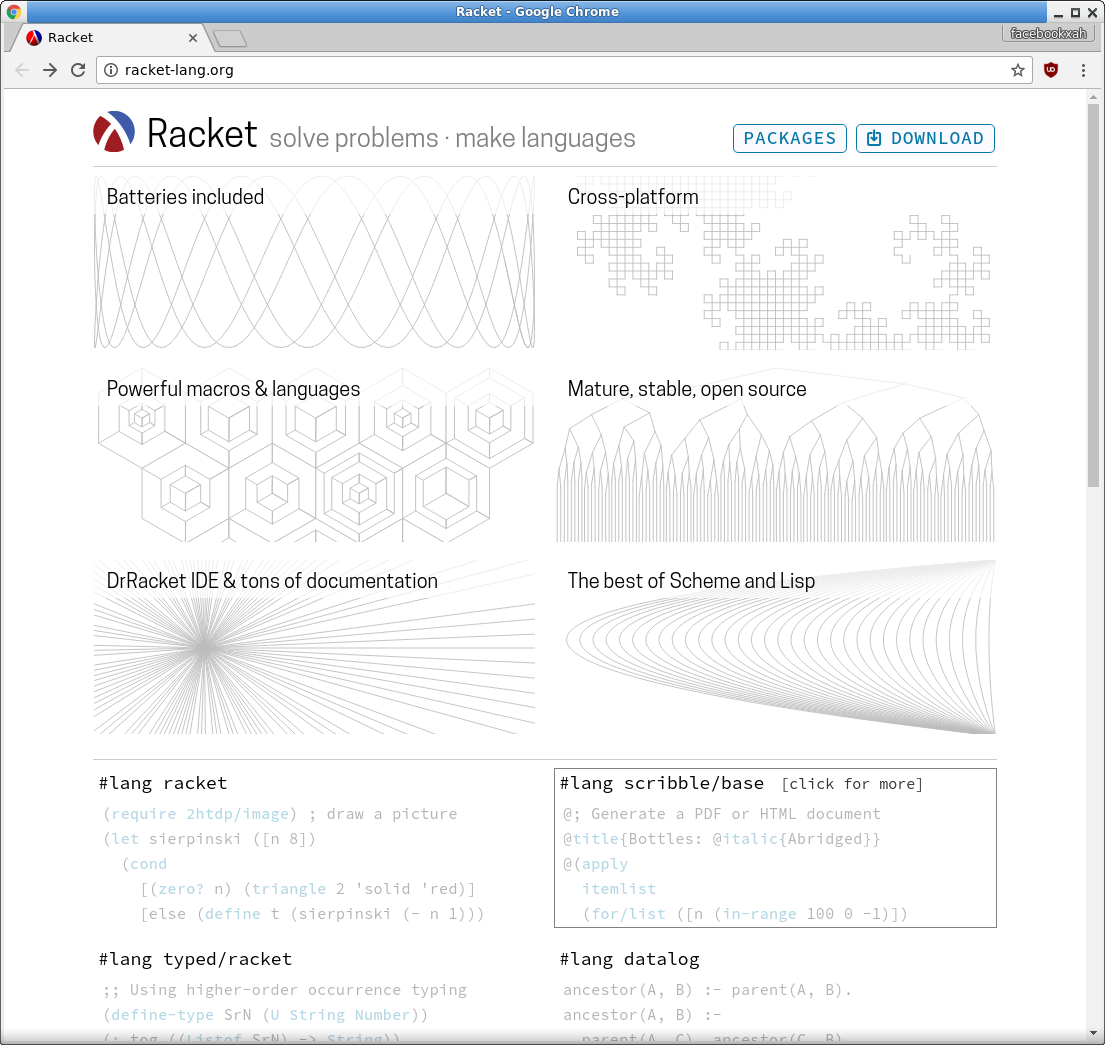Click the browser forward arrow
The image size is (1105, 1045).
point(50,70)
